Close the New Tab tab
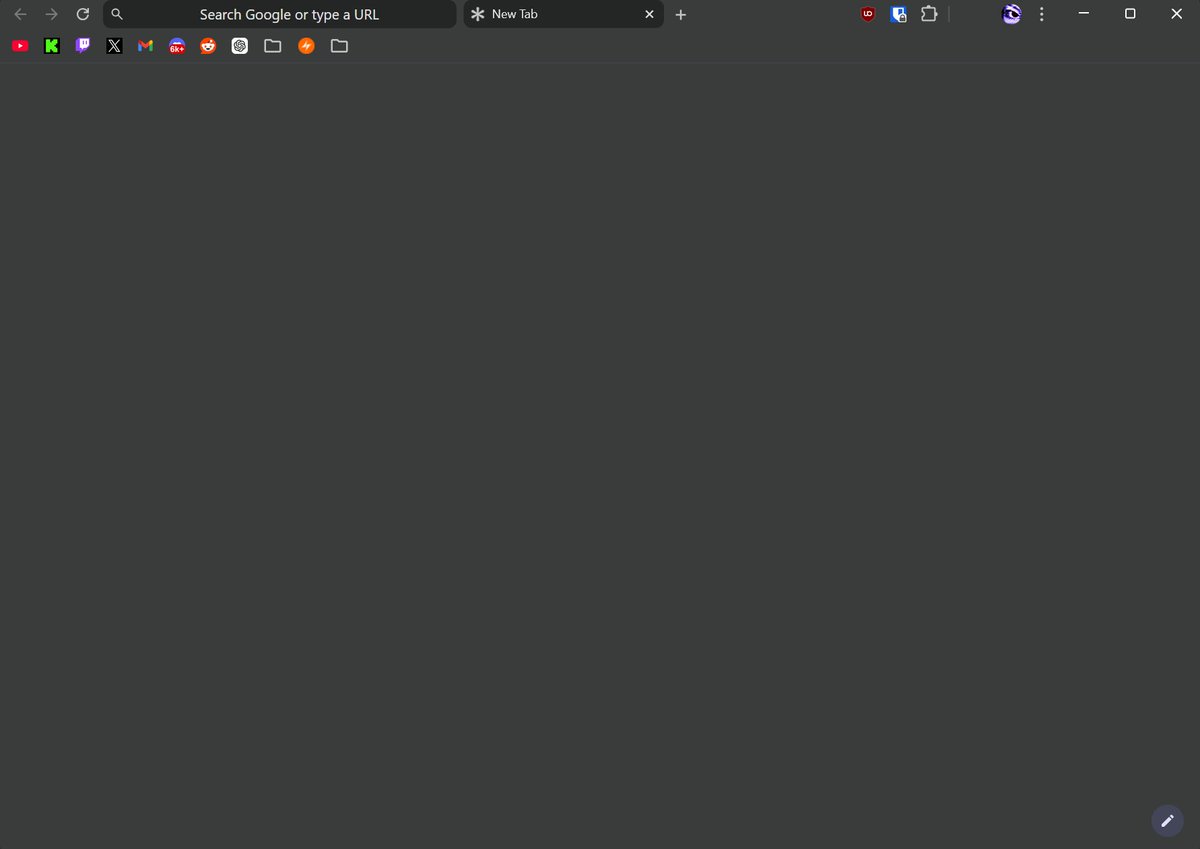The height and width of the screenshot is (849, 1200). pyautogui.click(x=649, y=14)
